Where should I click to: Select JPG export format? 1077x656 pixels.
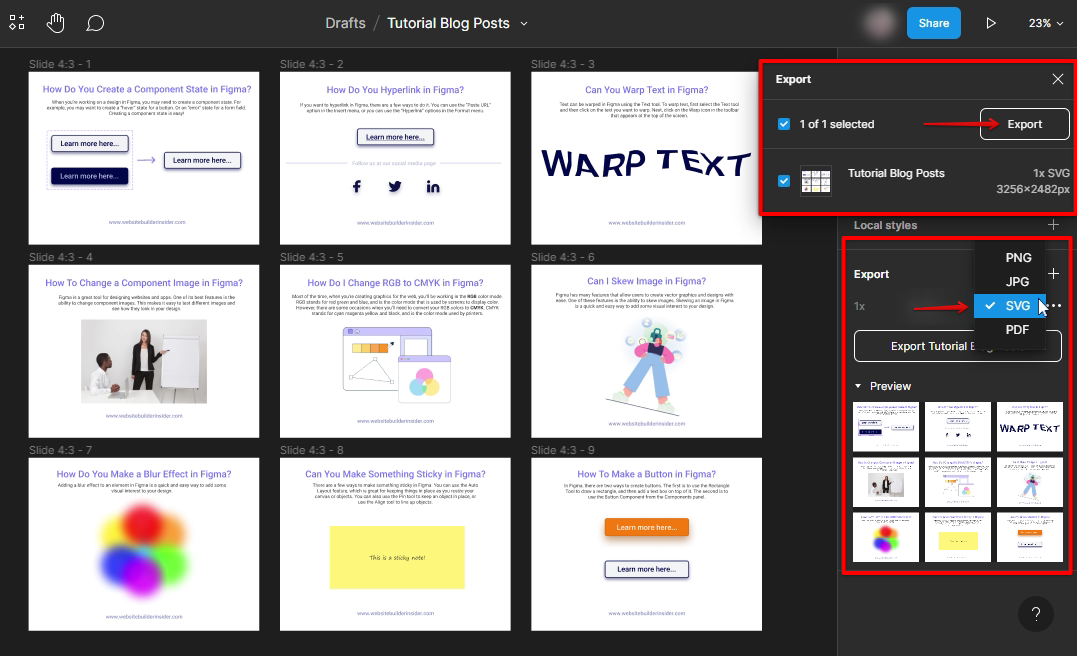click(1017, 282)
